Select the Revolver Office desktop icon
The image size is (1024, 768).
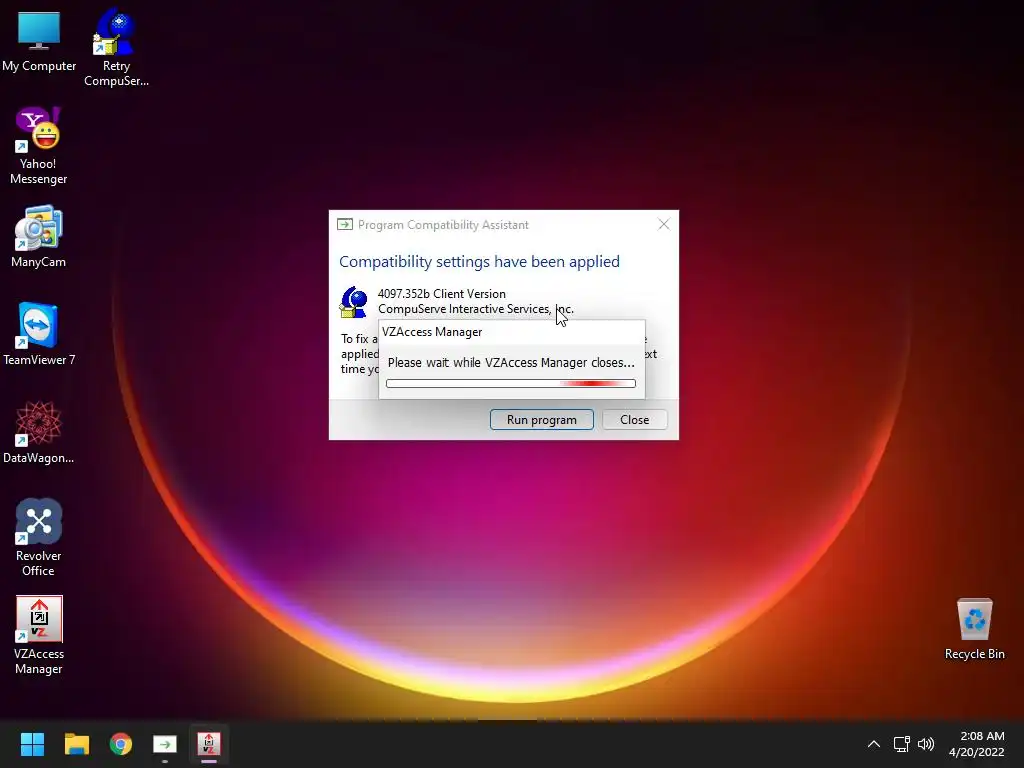39,537
